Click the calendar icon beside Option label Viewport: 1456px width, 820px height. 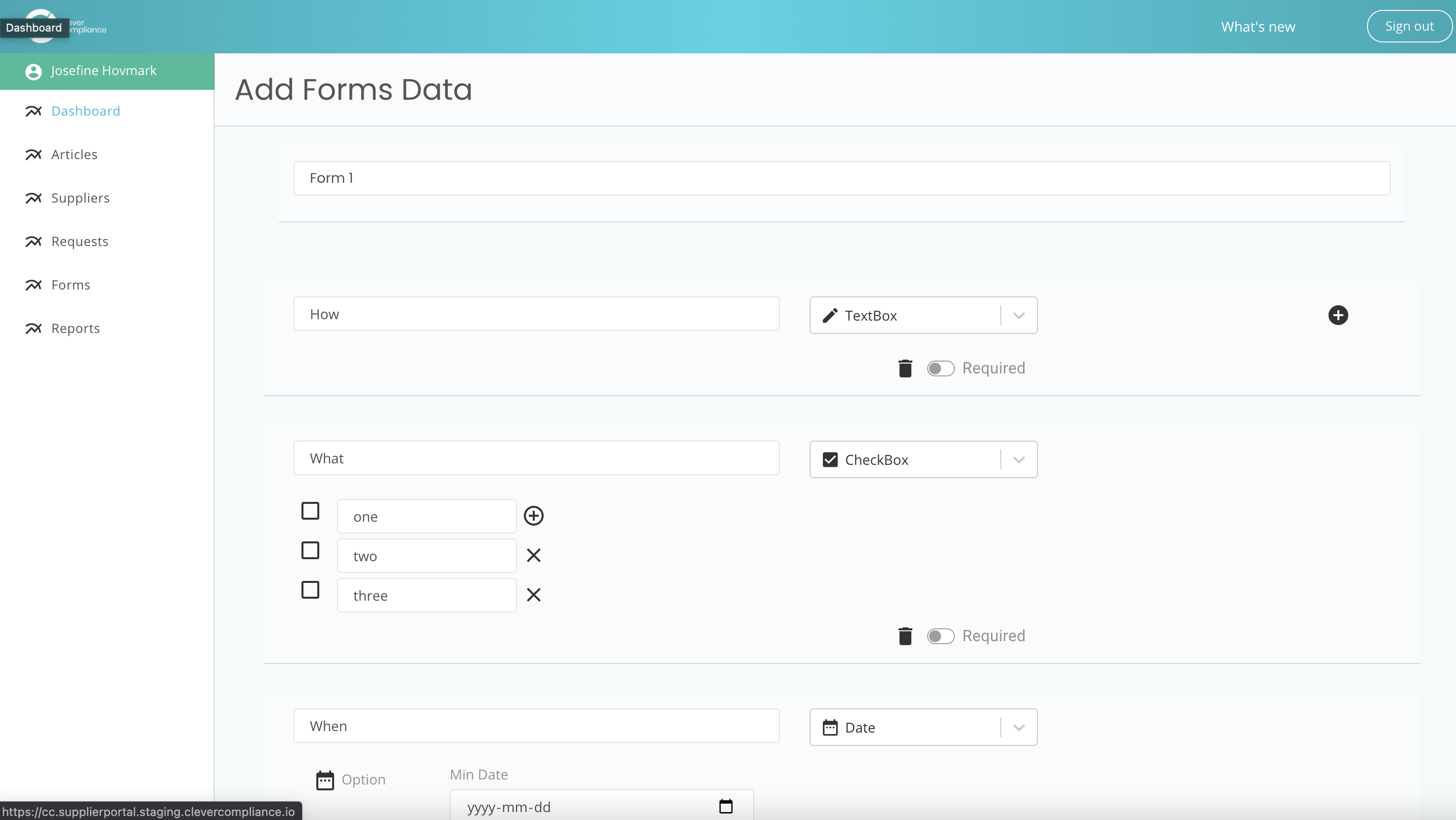pyautogui.click(x=325, y=780)
